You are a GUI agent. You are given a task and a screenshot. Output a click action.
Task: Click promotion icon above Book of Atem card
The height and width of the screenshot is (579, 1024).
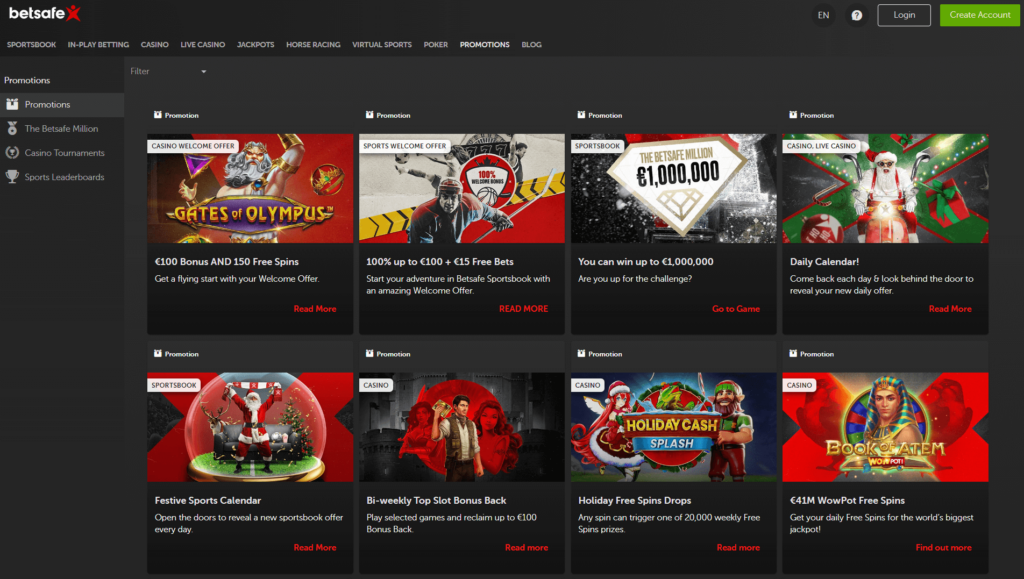[x=794, y=354]
